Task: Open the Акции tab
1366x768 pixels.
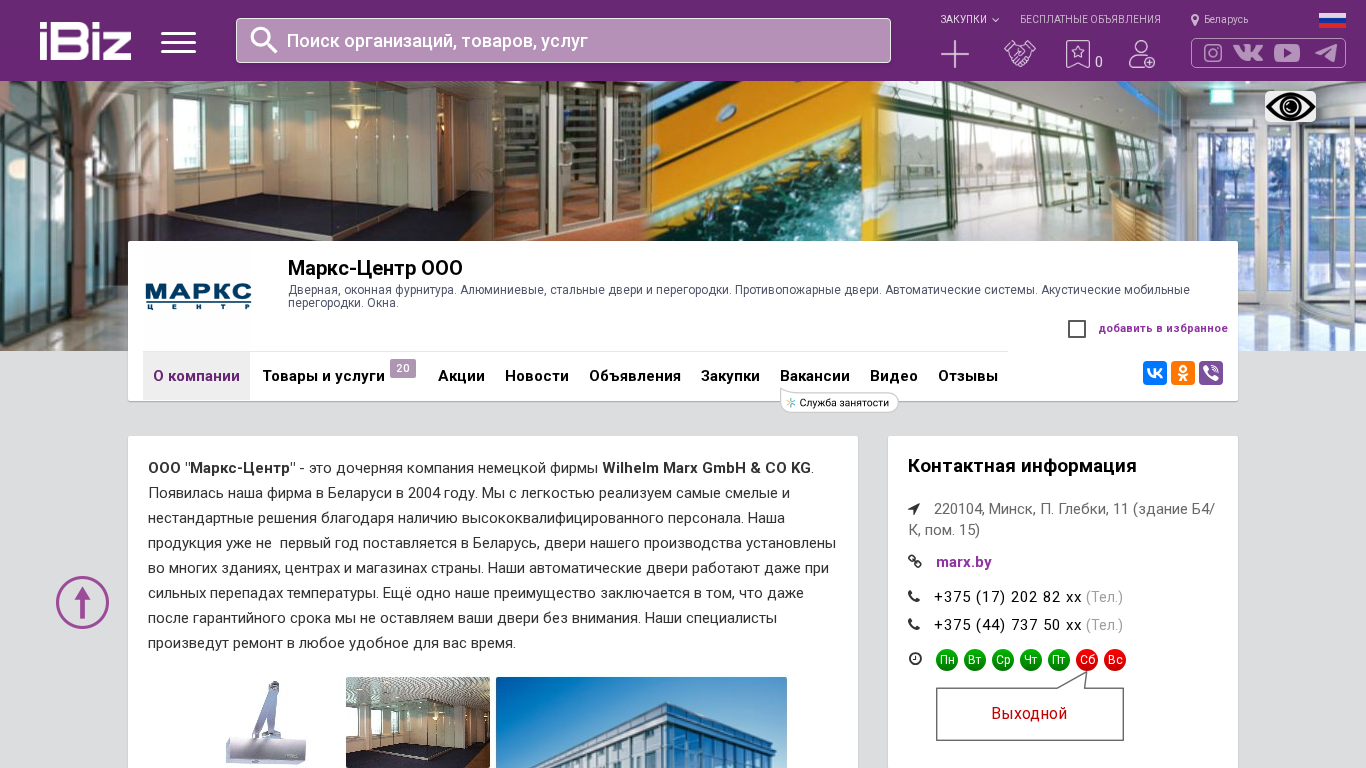Action: click(x=461, y=376)
